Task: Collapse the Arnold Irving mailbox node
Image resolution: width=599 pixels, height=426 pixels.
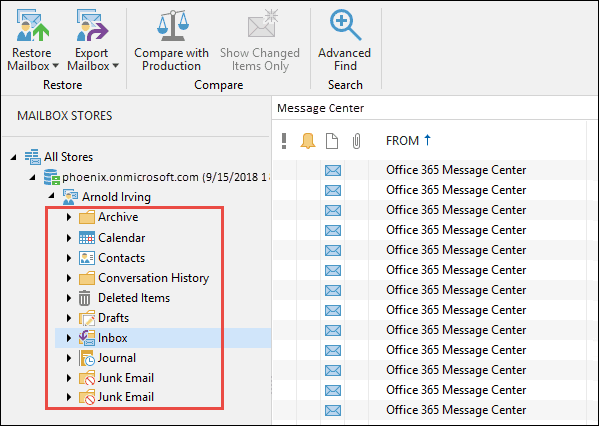Action: point(51,196)
